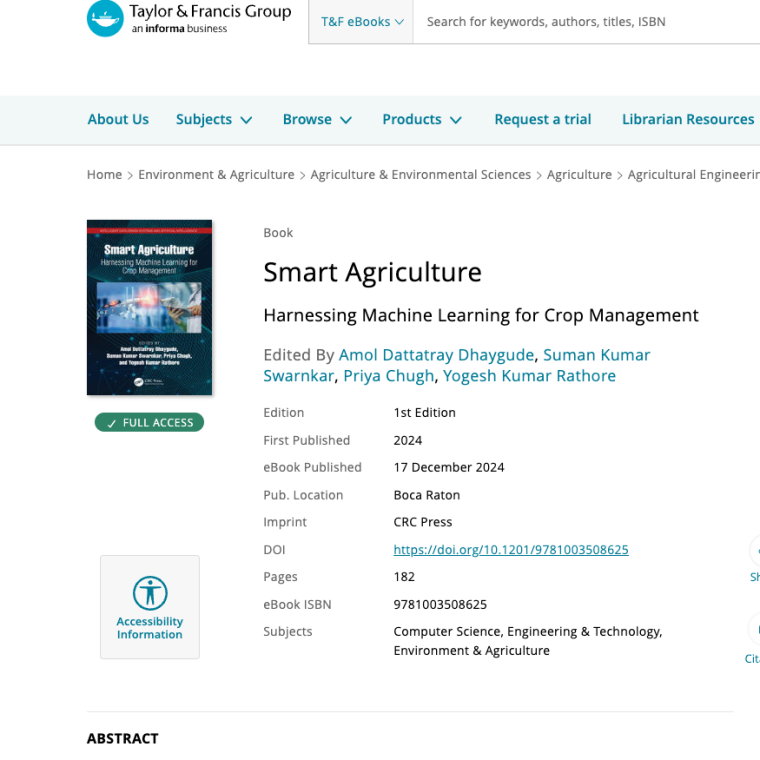
Task: Expand the Browse menu
Action: [317, 120]
